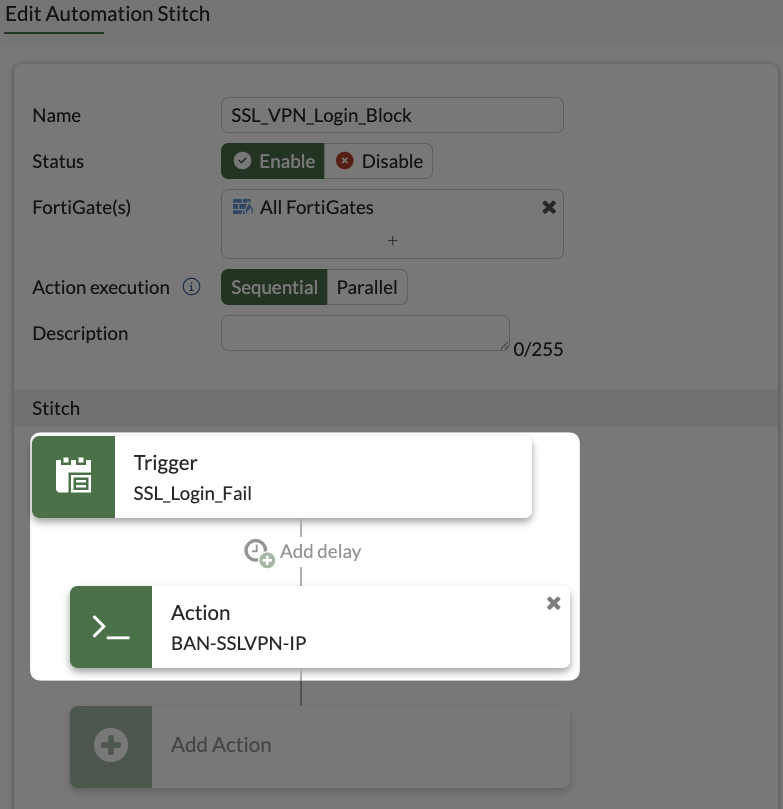Image resolution: width=783 pixels, height=809 pixels.
Task: Remove the BAN-SSLVPN-IP action
Action: [x=553, y=603]
